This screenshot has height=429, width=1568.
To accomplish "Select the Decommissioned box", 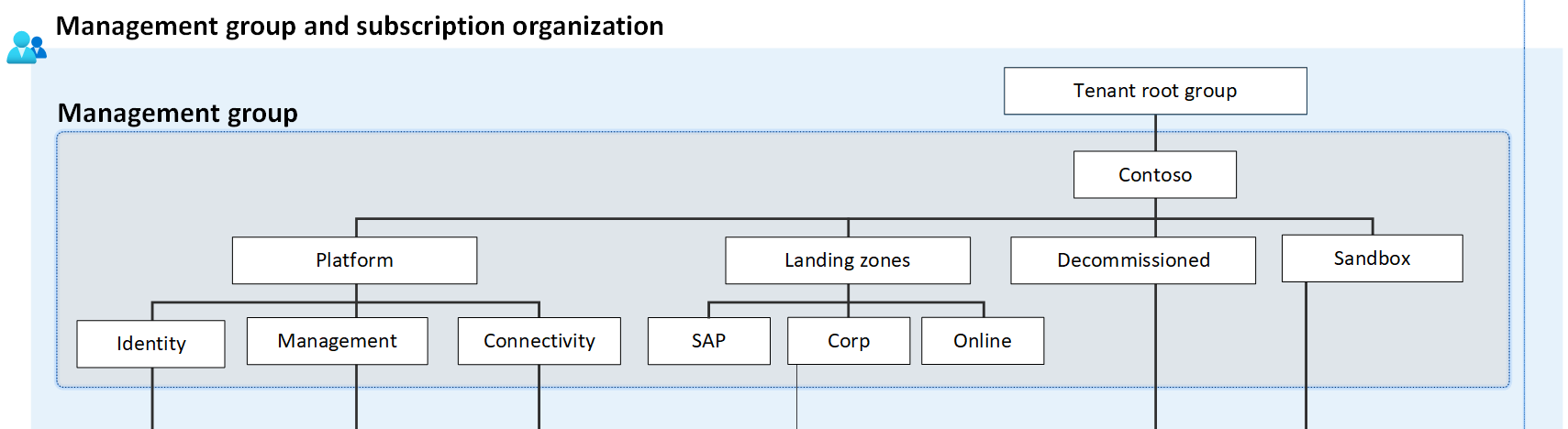I will [x=1133, y=260].
